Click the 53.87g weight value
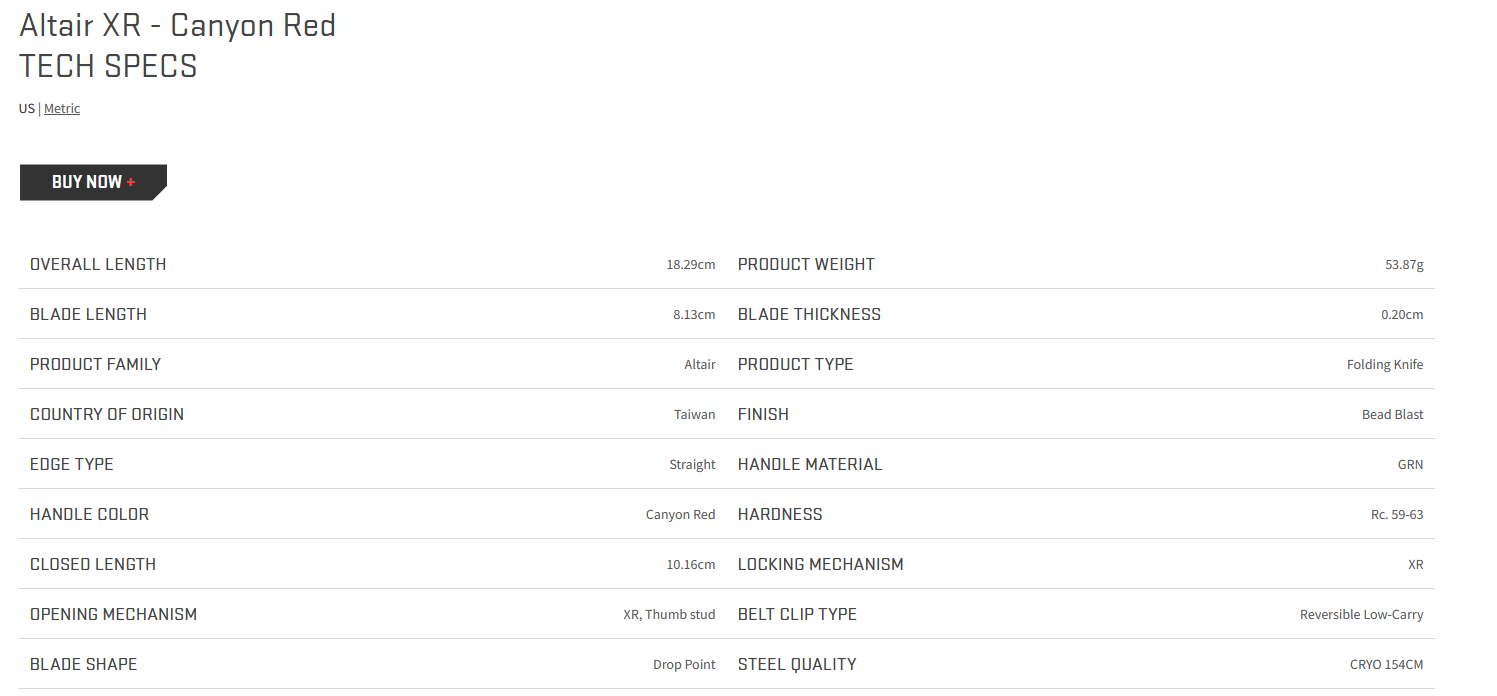1497x696 pixels. tap(1404, 265)
